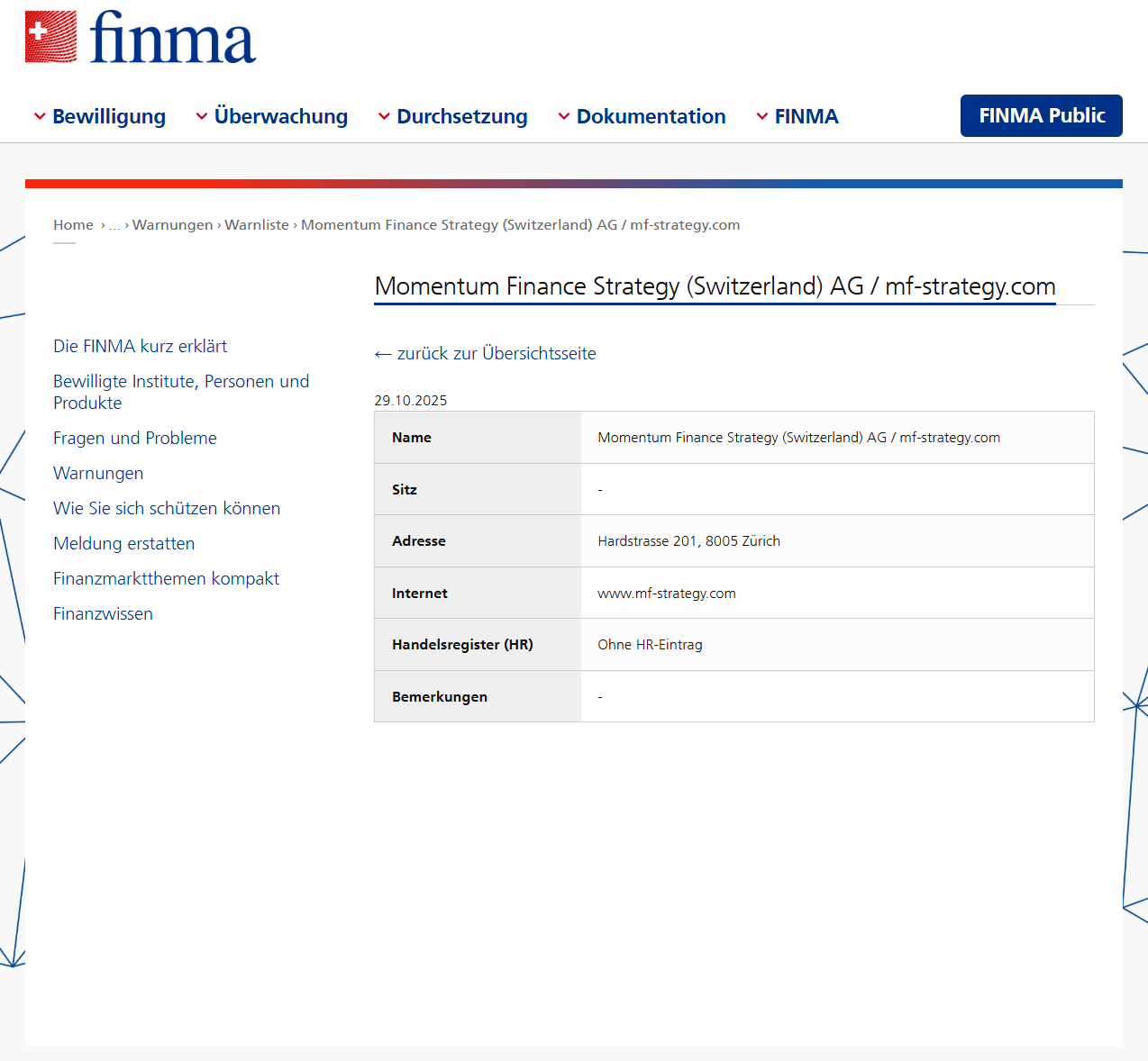
Task: Expand the Bewilligung menu chevron
Action: click(x=40, y=117)
